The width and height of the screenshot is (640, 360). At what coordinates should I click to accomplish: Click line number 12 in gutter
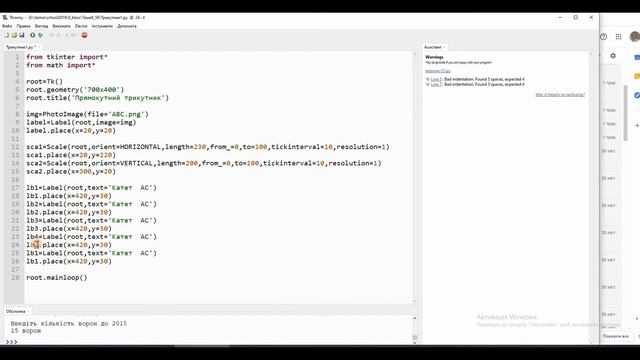pos(15,147)
